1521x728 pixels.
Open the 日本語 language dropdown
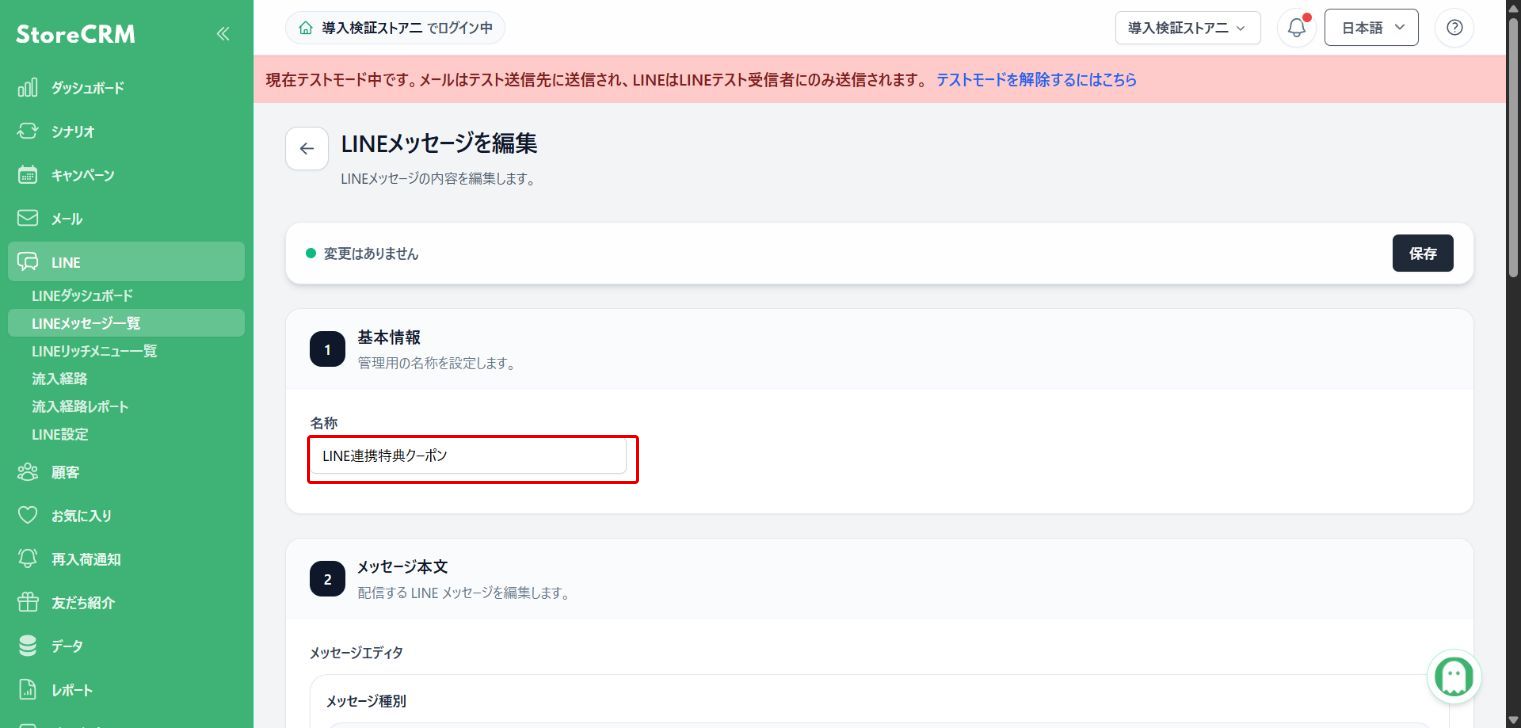(1371, 28)
